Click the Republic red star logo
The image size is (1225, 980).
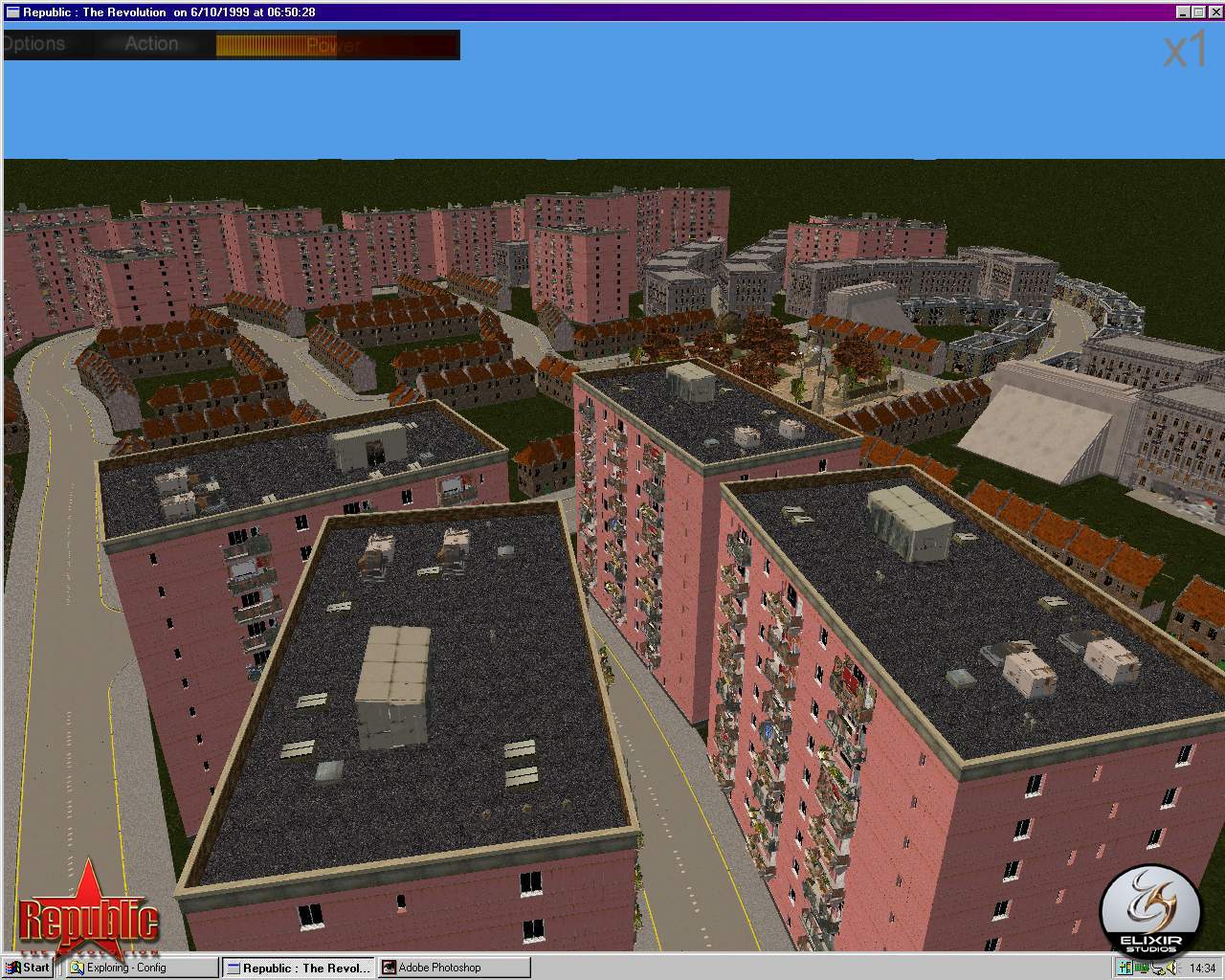(88, 910)
